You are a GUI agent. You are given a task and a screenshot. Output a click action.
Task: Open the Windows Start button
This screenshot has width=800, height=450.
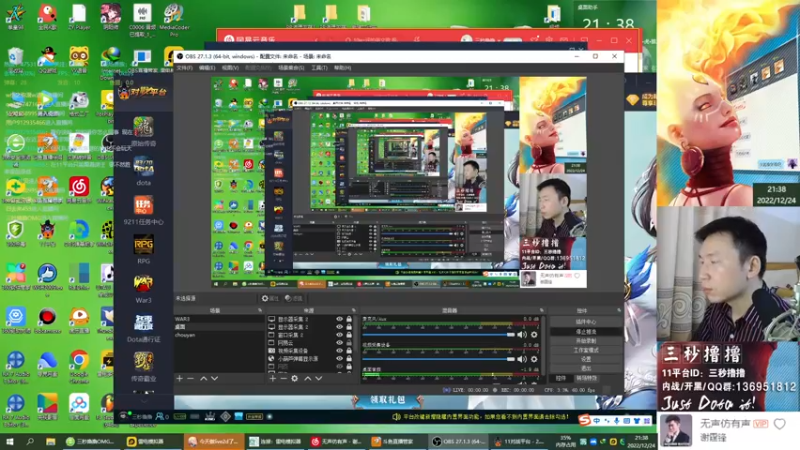click(x=9, y=442)
